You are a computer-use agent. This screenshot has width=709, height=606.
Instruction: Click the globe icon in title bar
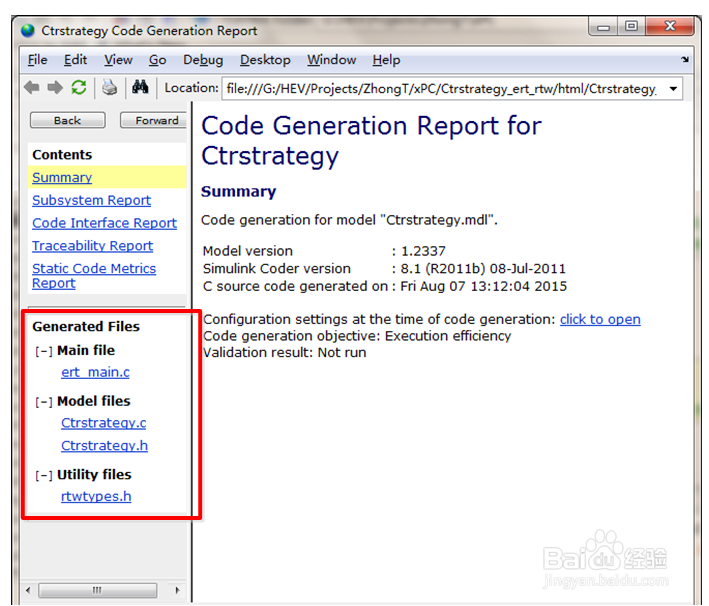(x=28, y=30)
